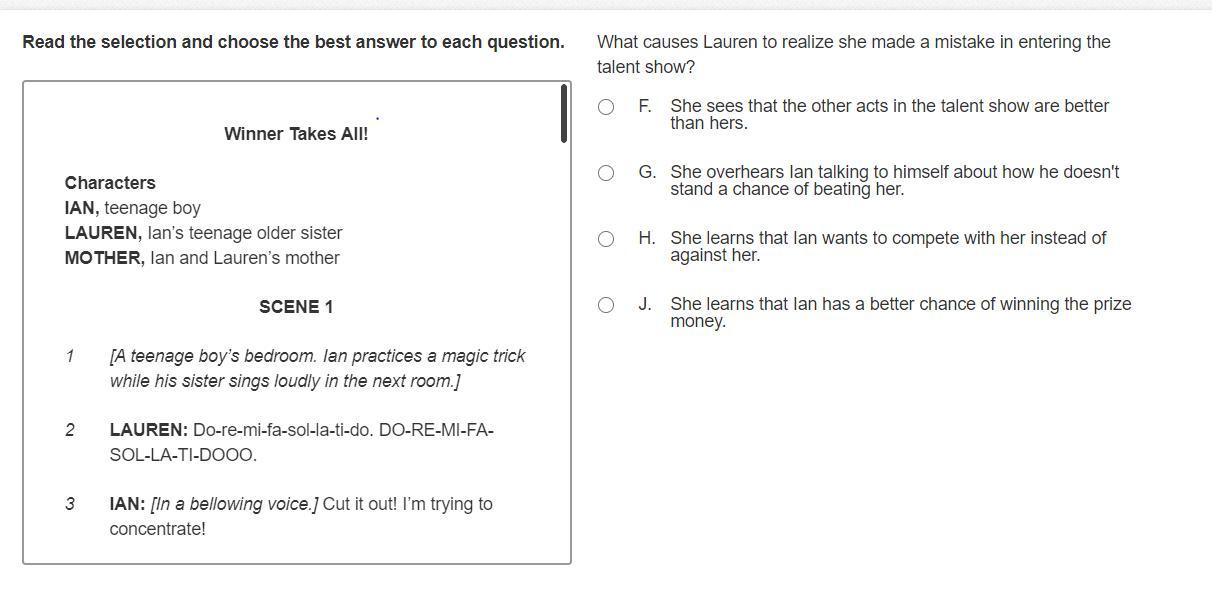
Task: Click the 'Winner Takes All!' passage title
Action: (x=296, y=134)
